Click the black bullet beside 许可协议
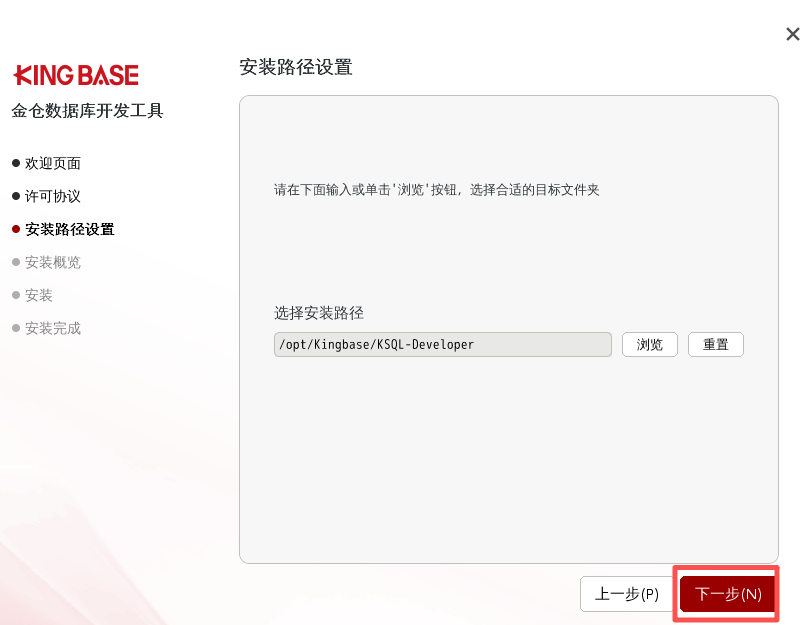 (x=16, y=197)
